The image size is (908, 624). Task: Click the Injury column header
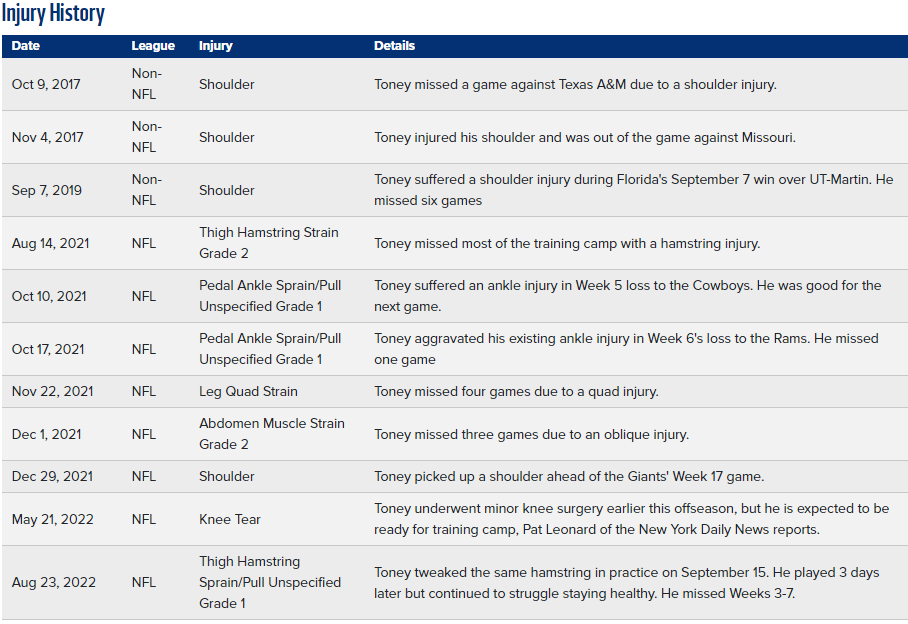point(215,46)
